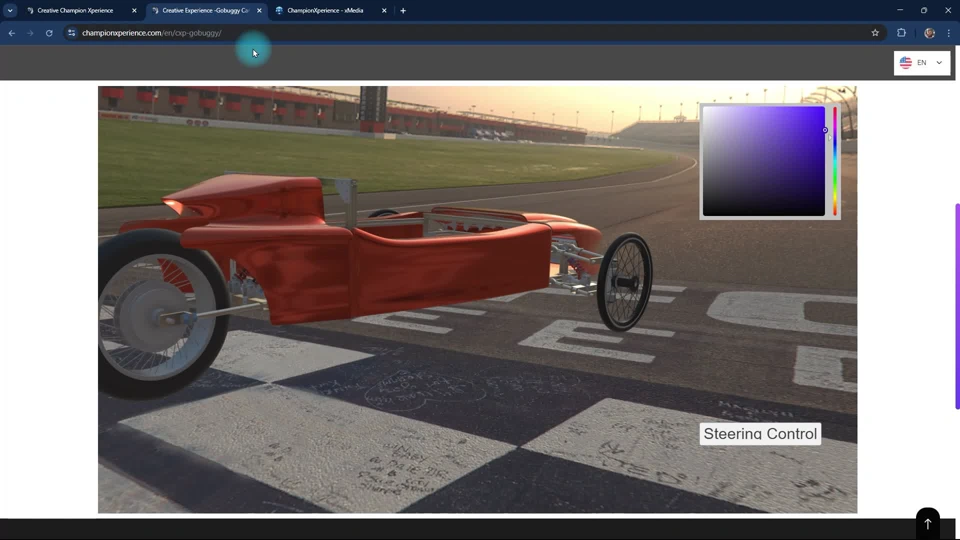
Task: Open the Chrome three-dot menu
Action: [948, 33]
